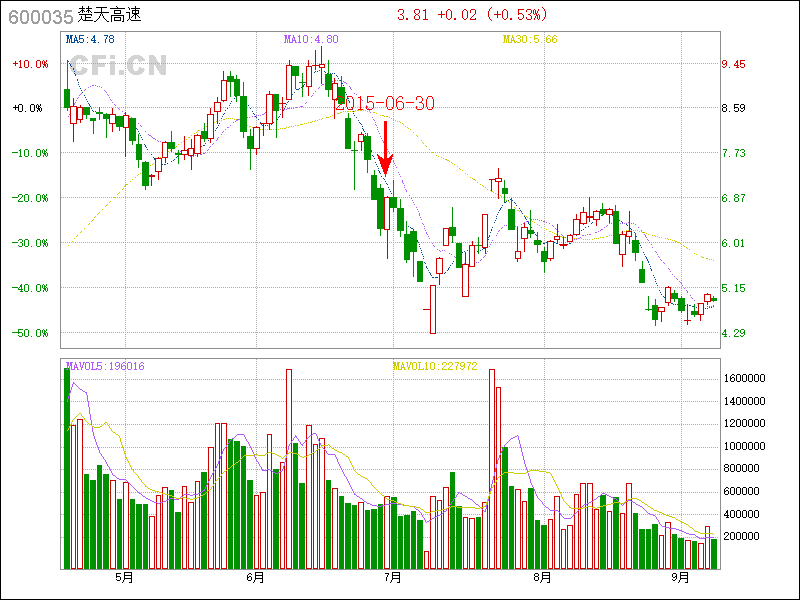Click the MA10:4.80 indicator label

(311, 40)
